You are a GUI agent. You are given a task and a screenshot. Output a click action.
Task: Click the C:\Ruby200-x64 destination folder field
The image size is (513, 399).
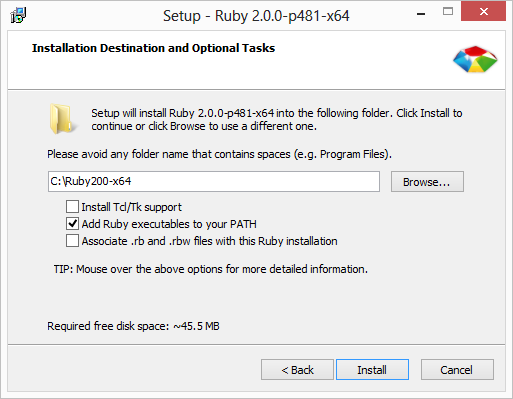pos(214,182)
